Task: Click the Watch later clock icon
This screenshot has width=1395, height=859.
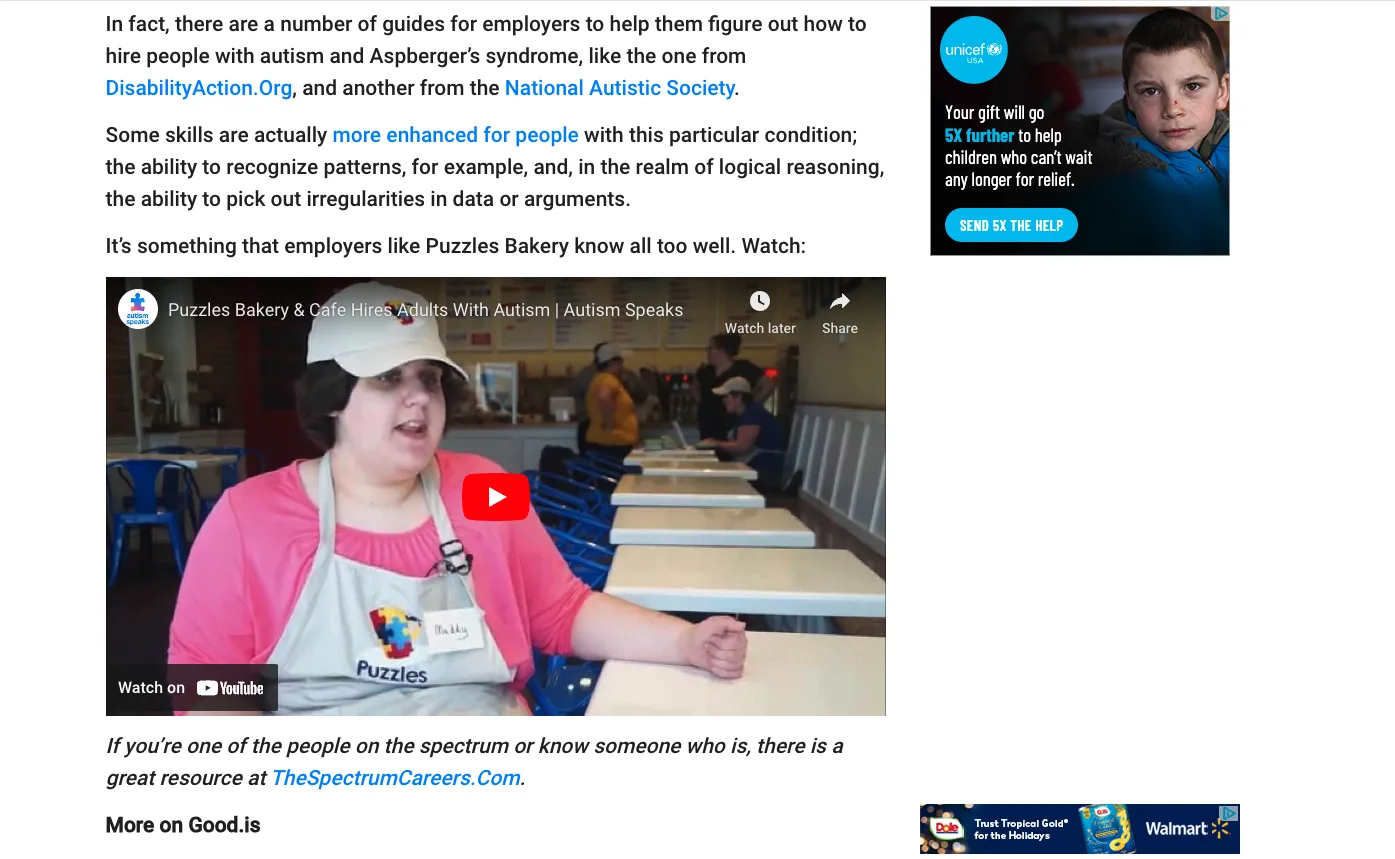Action: click(x=760, y=301)
